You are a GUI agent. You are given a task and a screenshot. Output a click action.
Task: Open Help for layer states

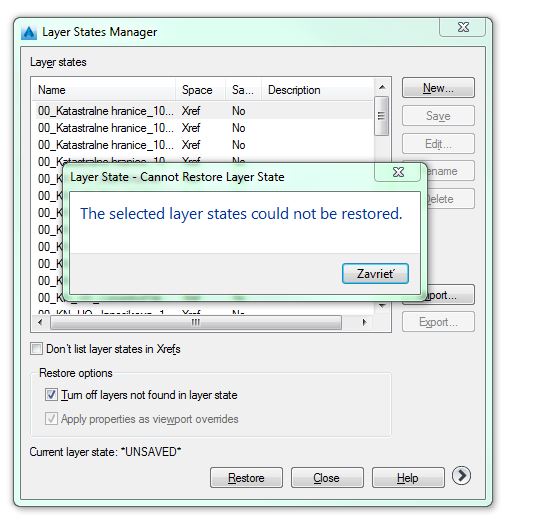(408, 478)
